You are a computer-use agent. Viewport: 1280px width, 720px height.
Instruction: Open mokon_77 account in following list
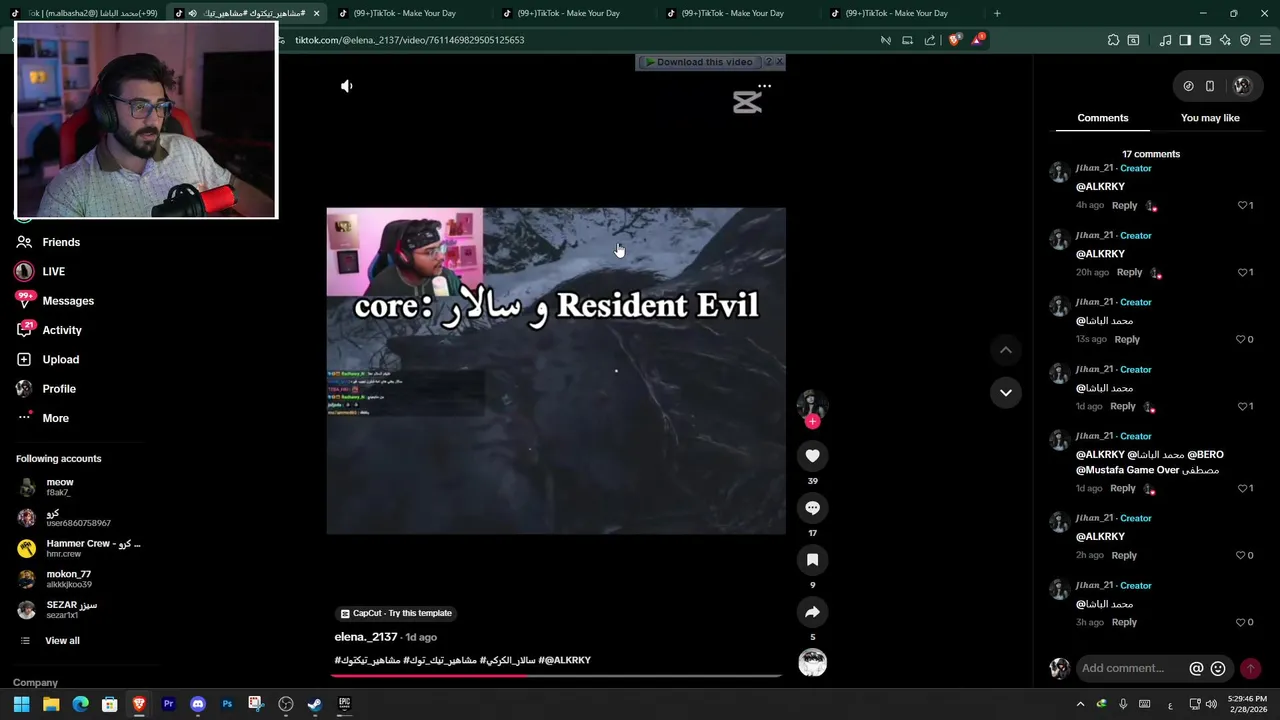[55, 579]
